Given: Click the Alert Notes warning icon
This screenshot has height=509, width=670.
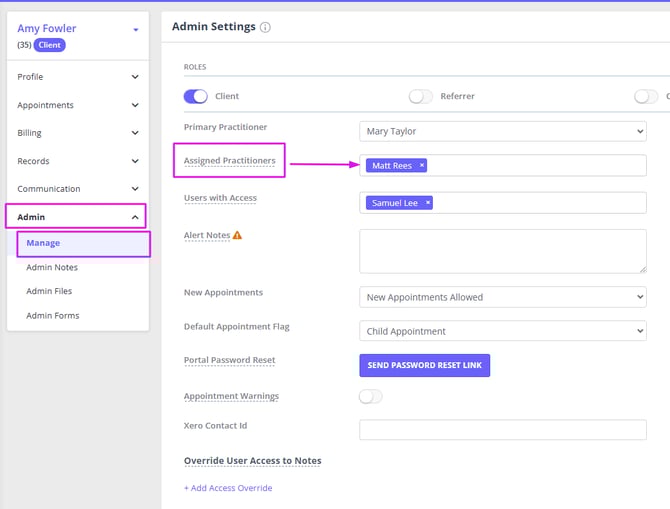Looking at the screenshot, I should click(x=238, y=236).
